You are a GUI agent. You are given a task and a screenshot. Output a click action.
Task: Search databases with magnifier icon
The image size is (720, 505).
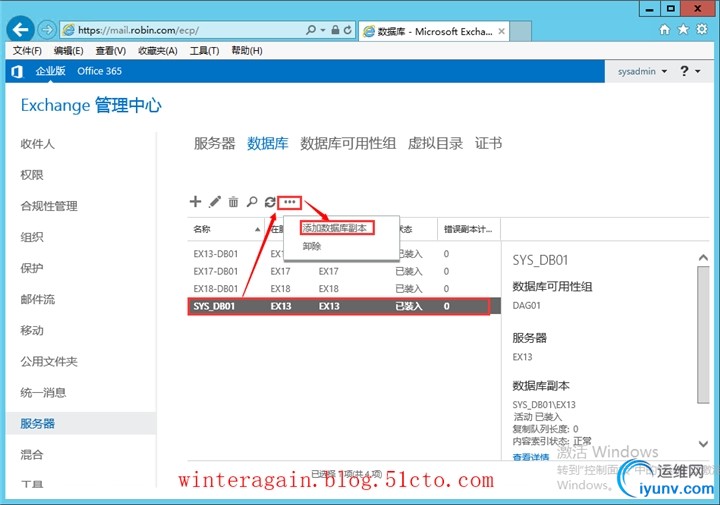[x=252, y=202]
